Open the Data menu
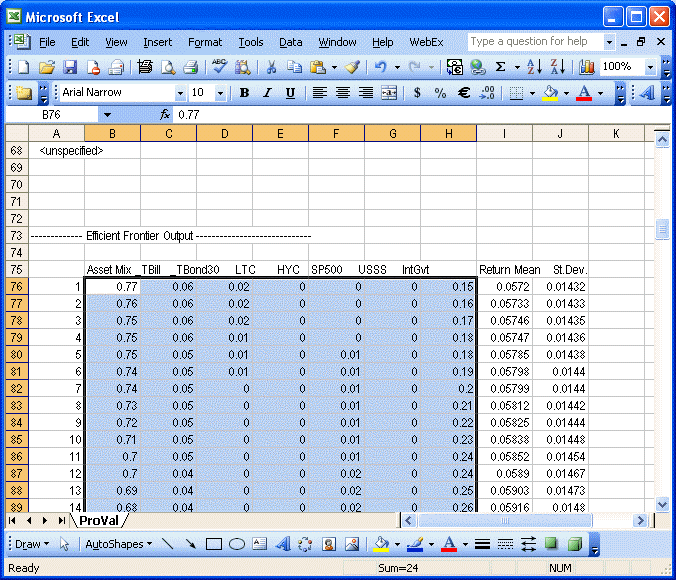The width and height of the screenshot is (676, 580). tap(290, 42)
